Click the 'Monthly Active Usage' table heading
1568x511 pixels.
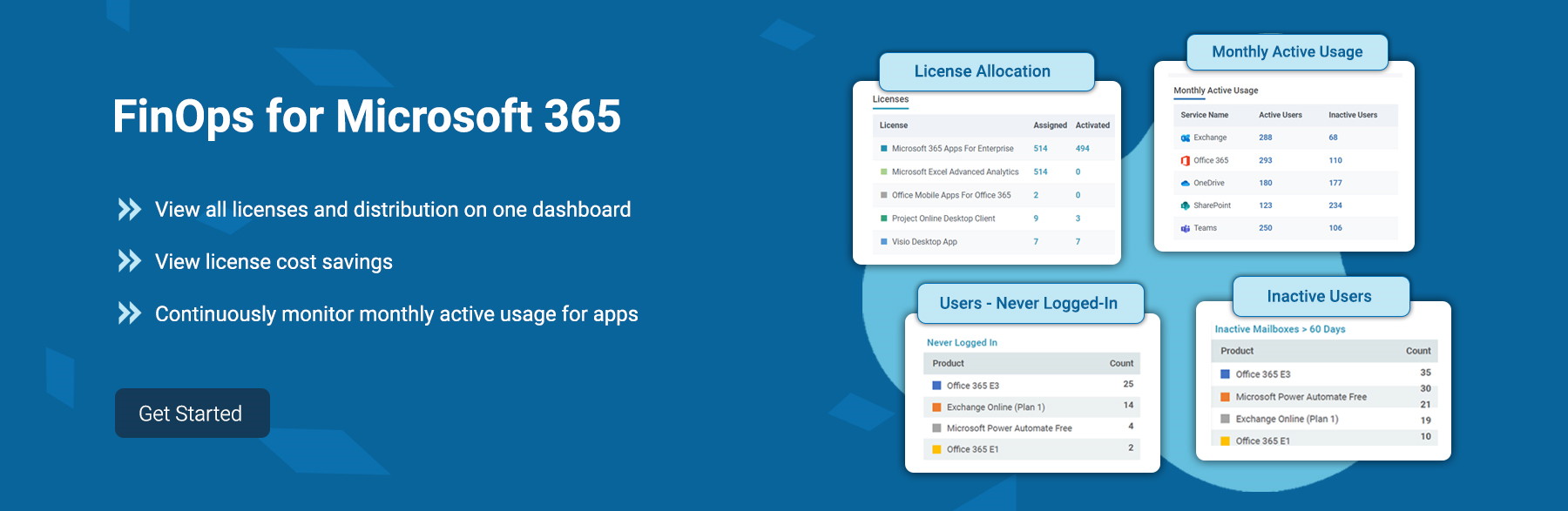pyautogui.click(x=1215, y=91)
